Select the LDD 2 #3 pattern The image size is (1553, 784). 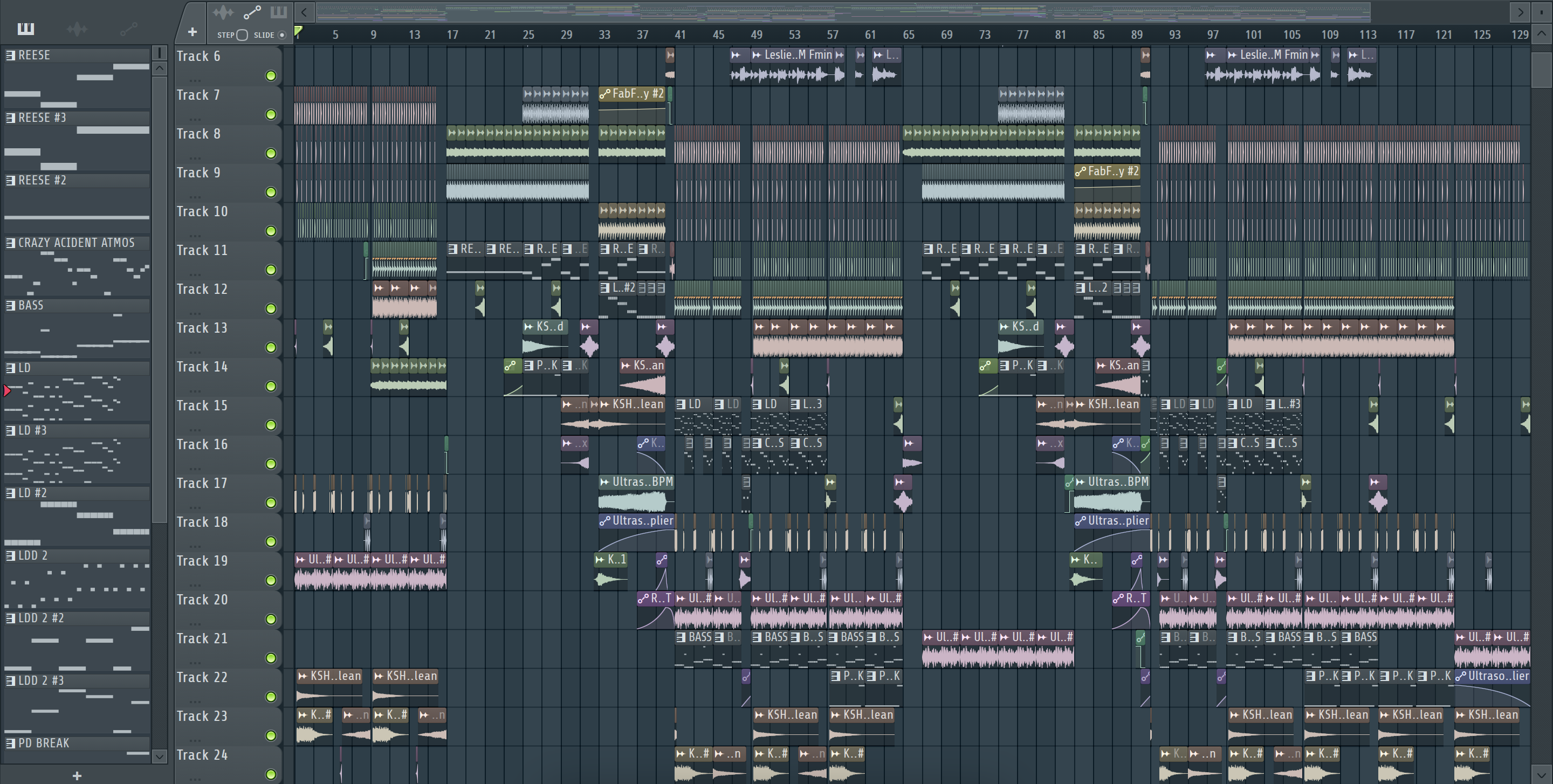[x=77, y=680]
